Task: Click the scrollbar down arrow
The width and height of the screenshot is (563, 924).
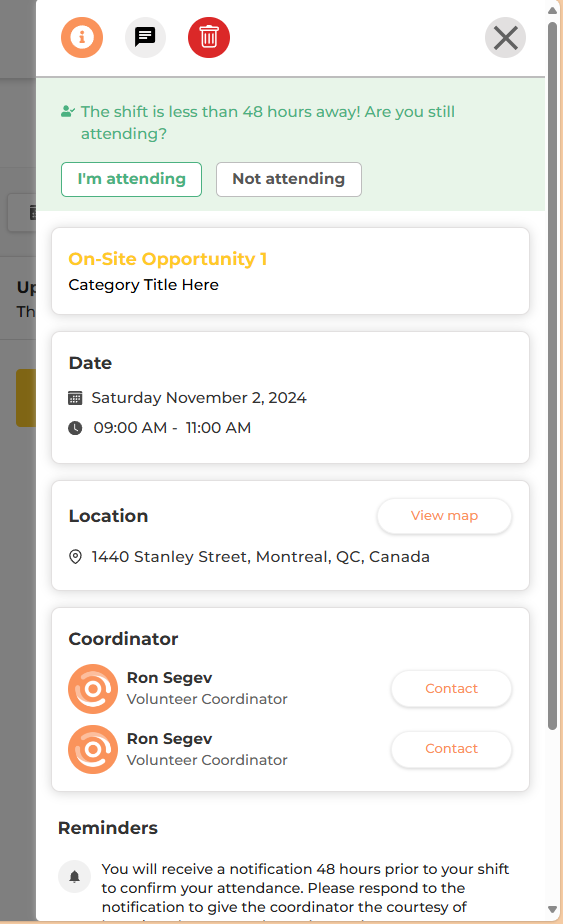Action: 552,909
